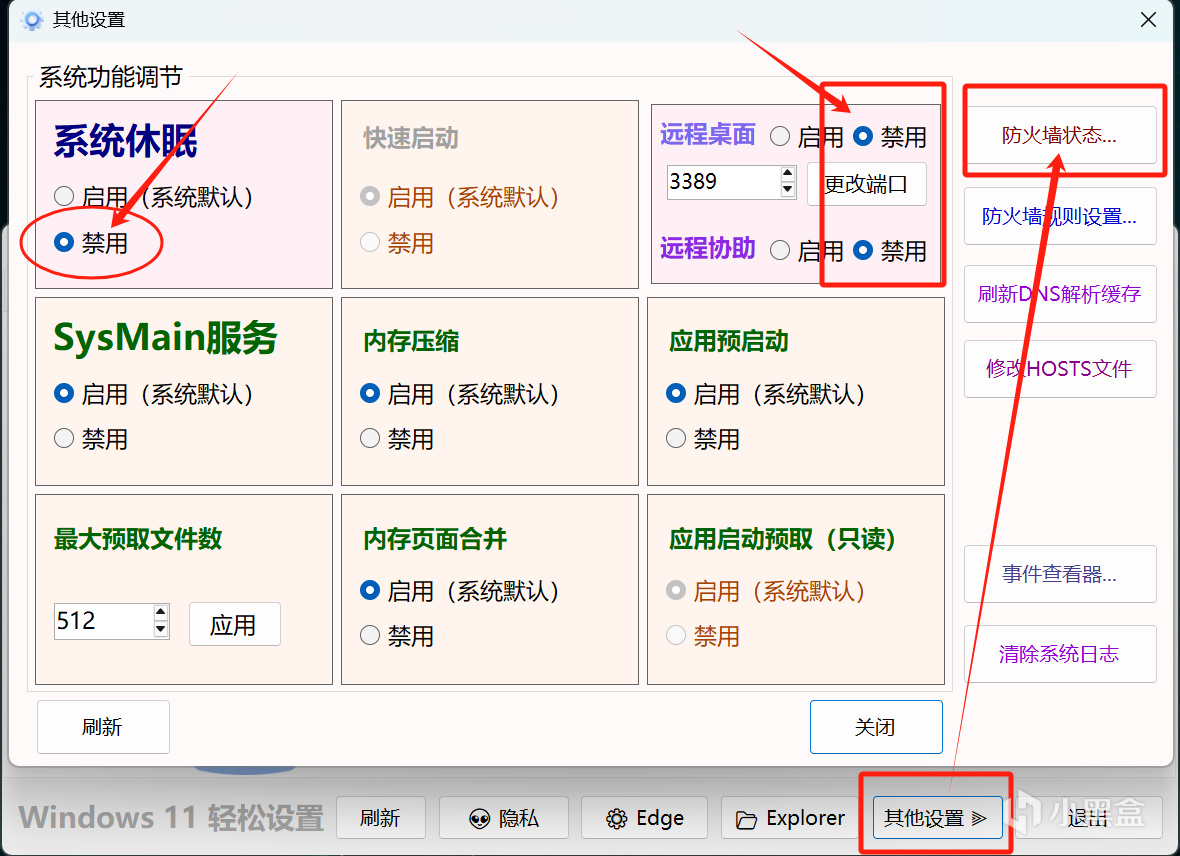Expand 其他设置 ⫸ button in main window
Screen dimensions: 1180x856
937,818
